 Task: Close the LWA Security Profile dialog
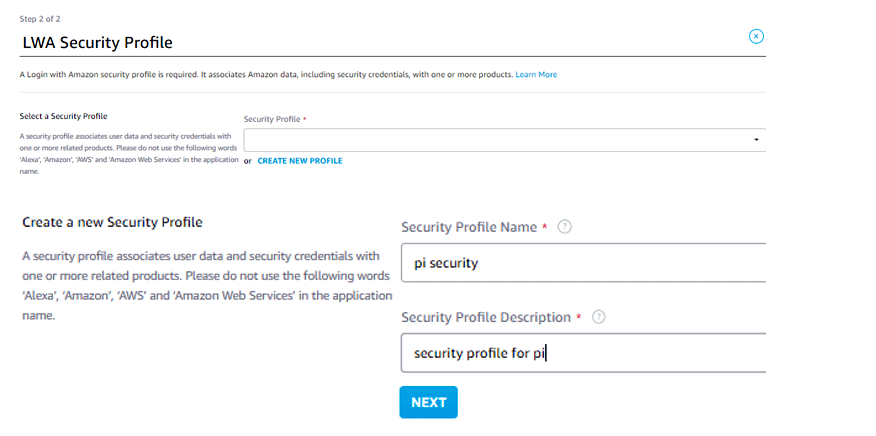[x=756, y=36]
